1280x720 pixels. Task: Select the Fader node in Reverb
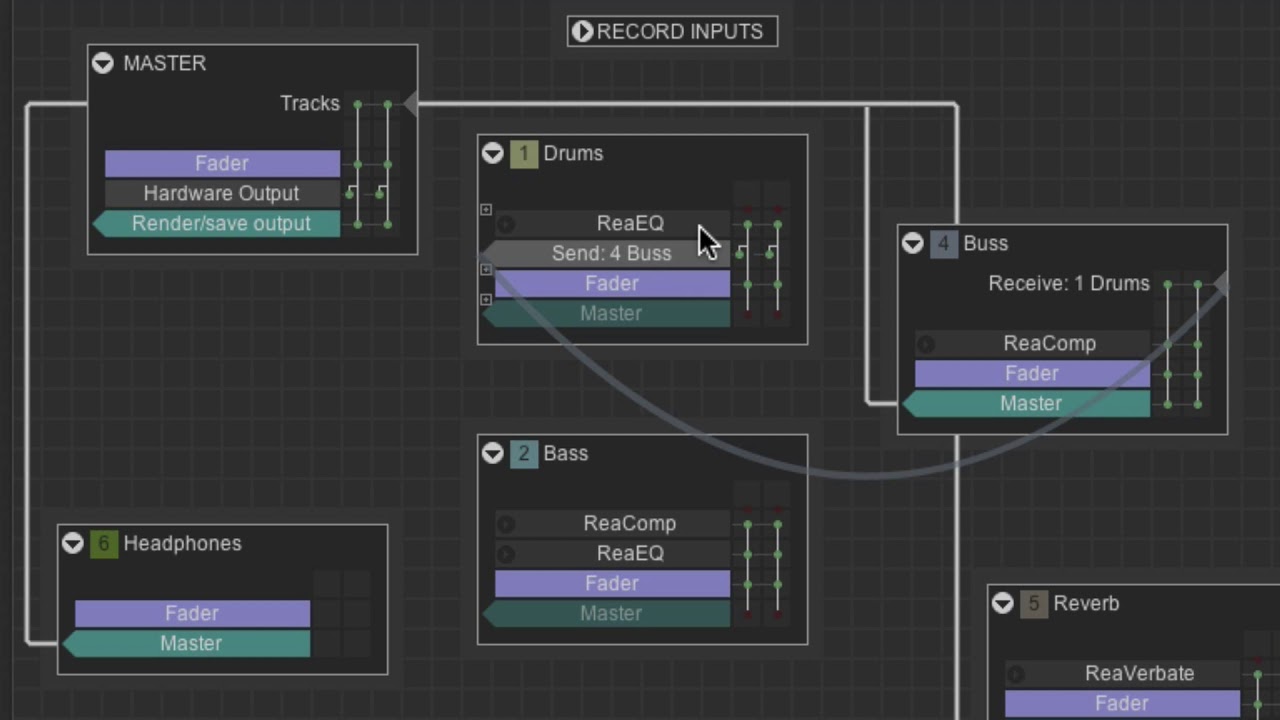1122,704
